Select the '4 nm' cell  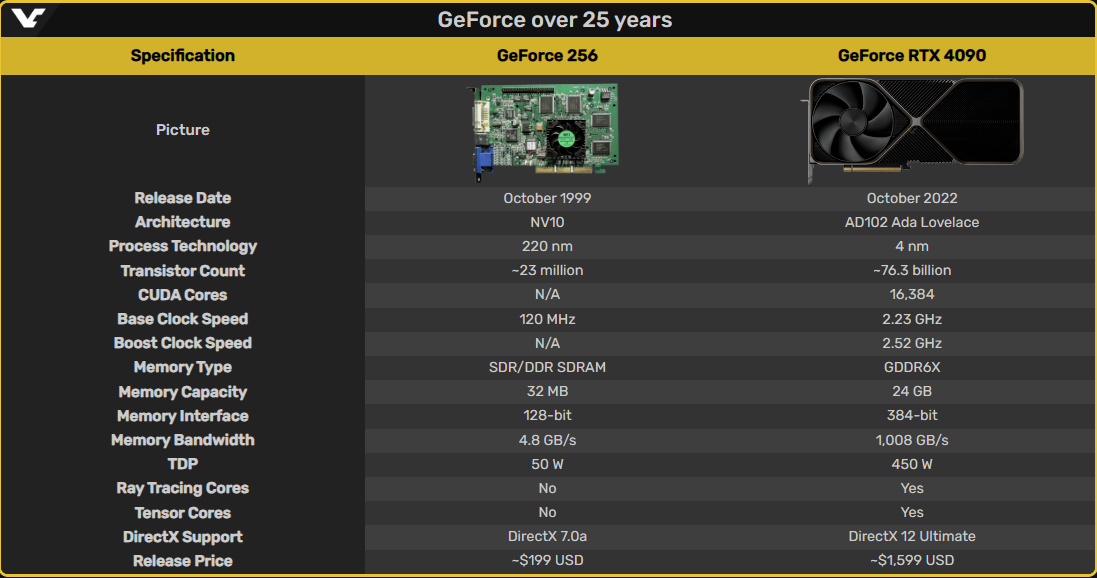point(912,246)
